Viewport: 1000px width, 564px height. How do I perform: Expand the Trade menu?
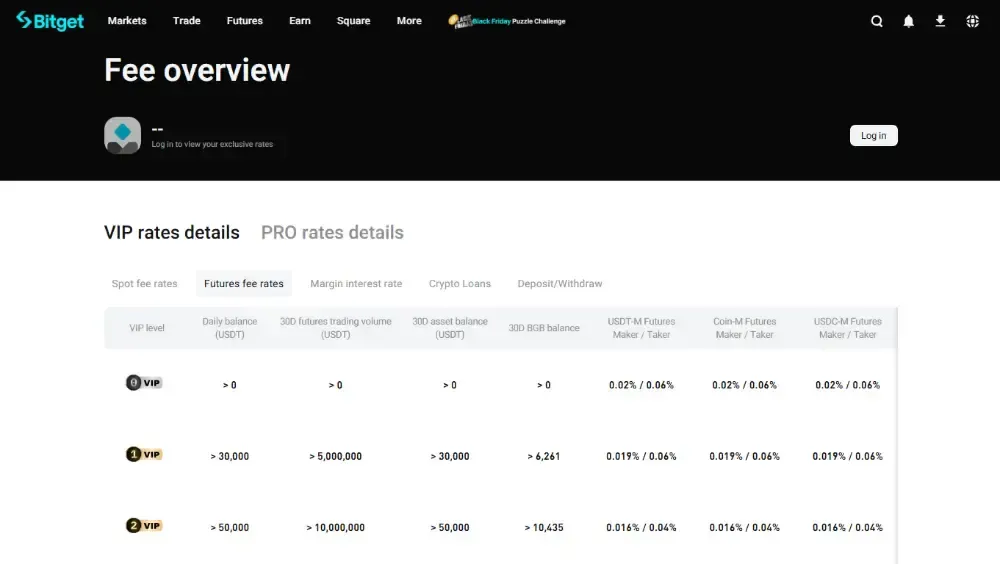[x=186, y=21]
